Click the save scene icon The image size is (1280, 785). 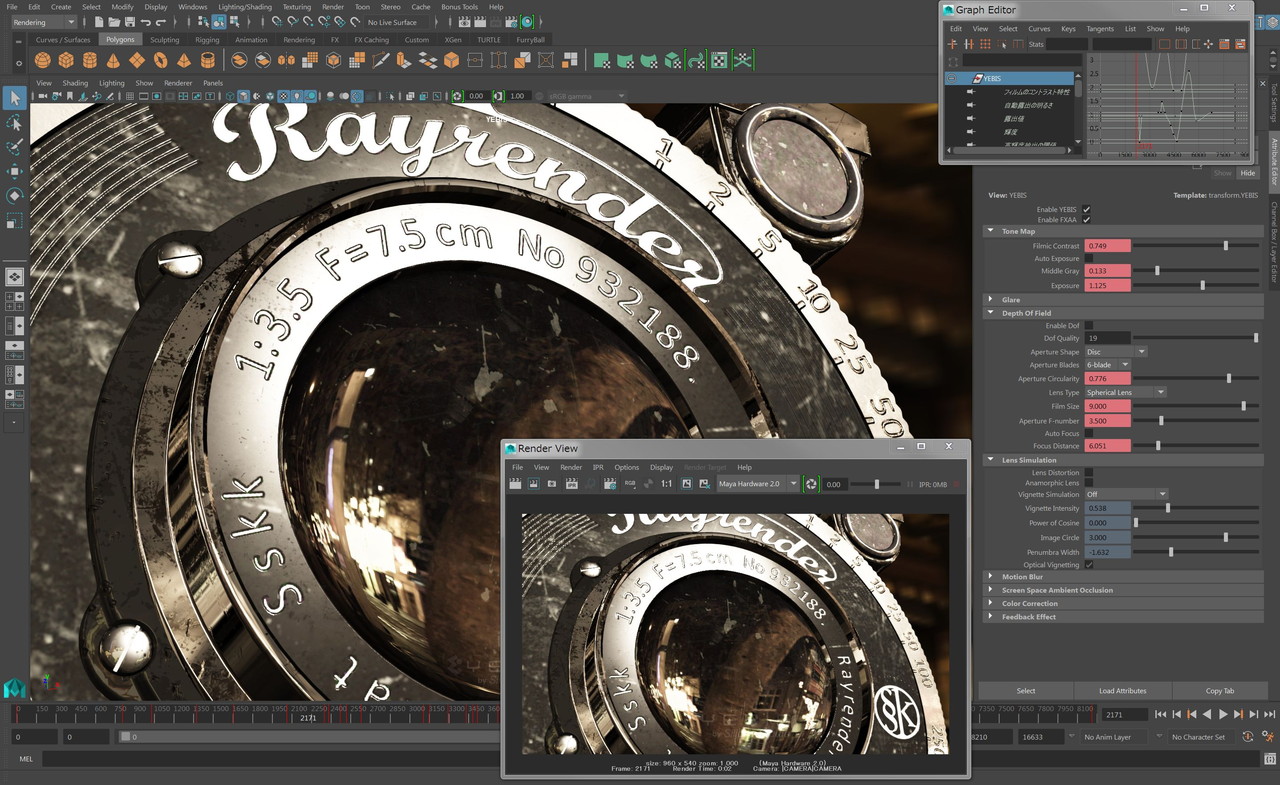pos(130,22)
